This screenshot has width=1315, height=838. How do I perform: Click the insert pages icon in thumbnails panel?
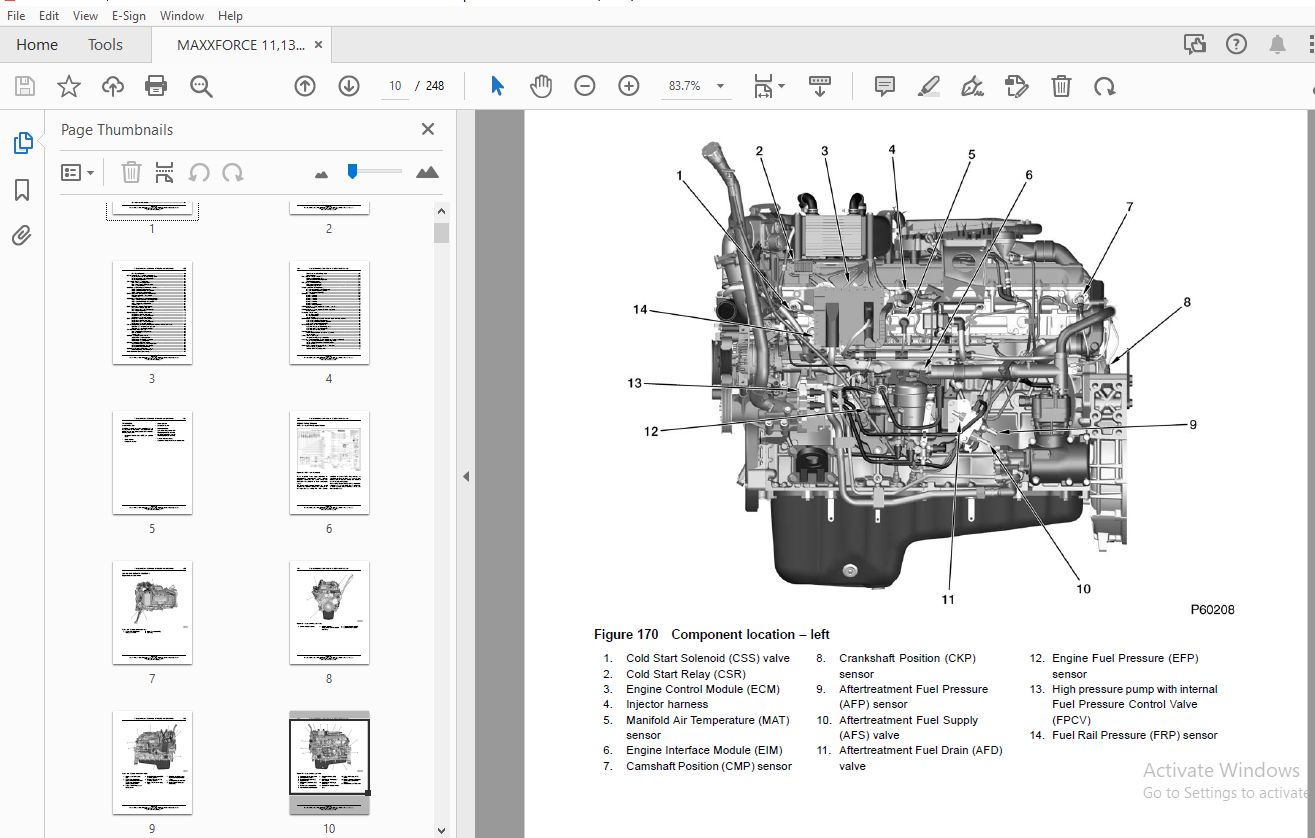click(165, 172)
